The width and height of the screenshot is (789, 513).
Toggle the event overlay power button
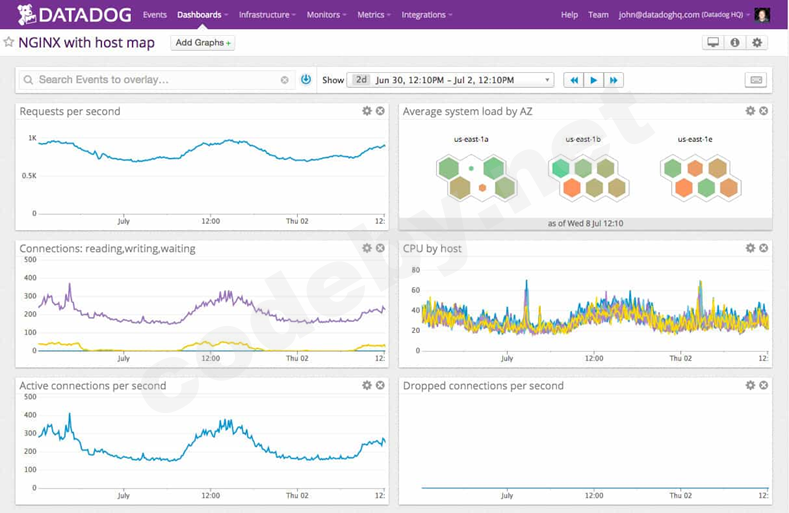click(306, 80)
